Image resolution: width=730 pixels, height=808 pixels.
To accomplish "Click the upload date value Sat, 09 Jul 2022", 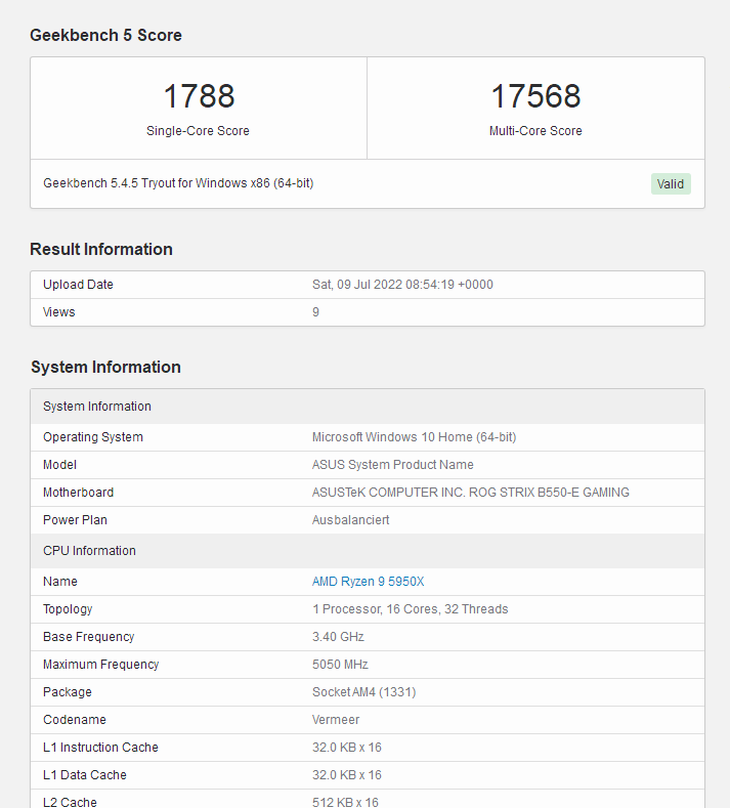I will pyautogui.click(x=402, y=284).
